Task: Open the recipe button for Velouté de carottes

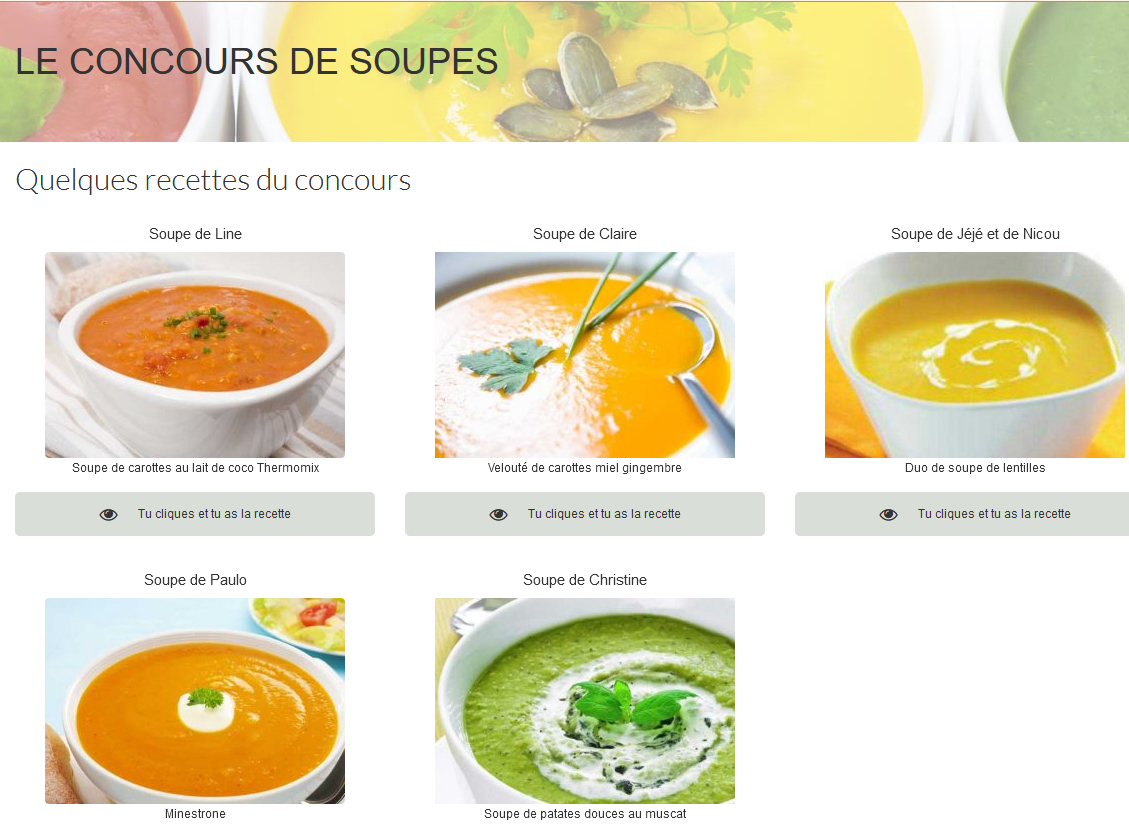Action: [x=585, y=514]
